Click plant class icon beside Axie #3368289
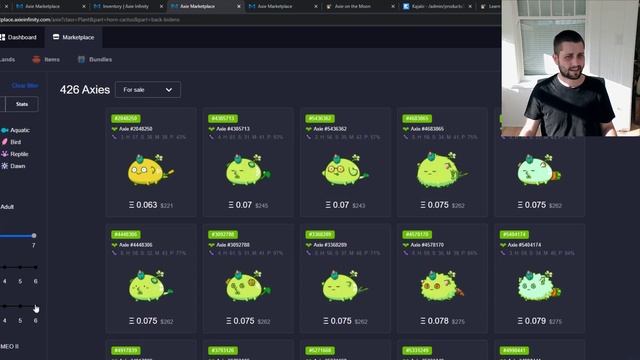Image resolution: width=640 pixels, height=360 pixels. pos(309,245)
